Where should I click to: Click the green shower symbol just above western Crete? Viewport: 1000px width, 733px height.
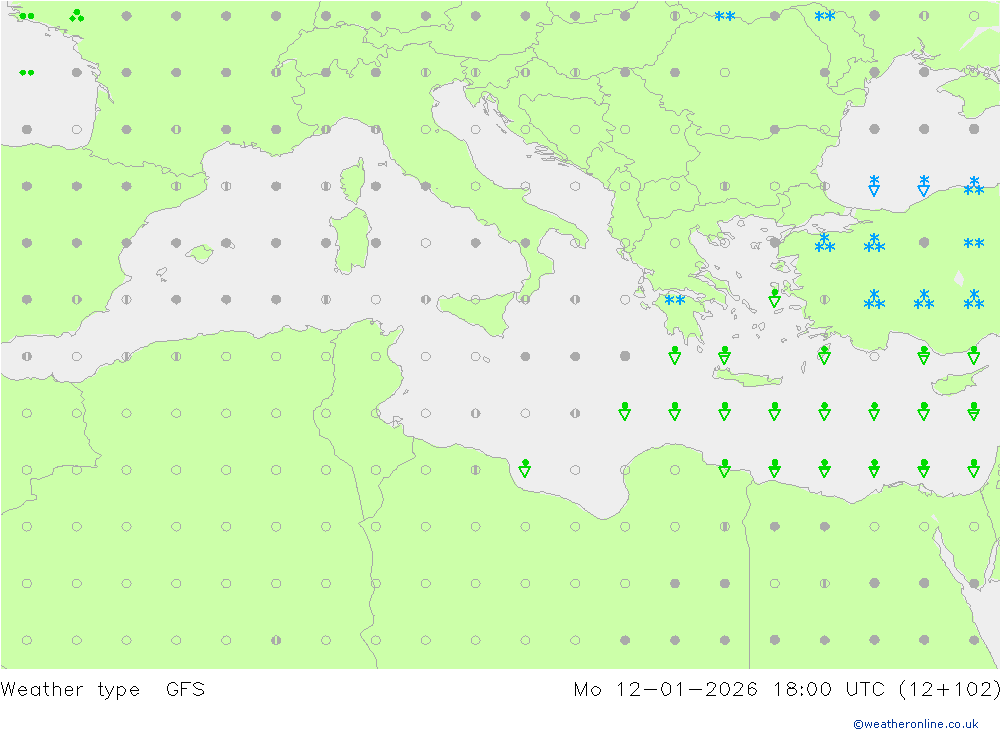tap(724, 355)
